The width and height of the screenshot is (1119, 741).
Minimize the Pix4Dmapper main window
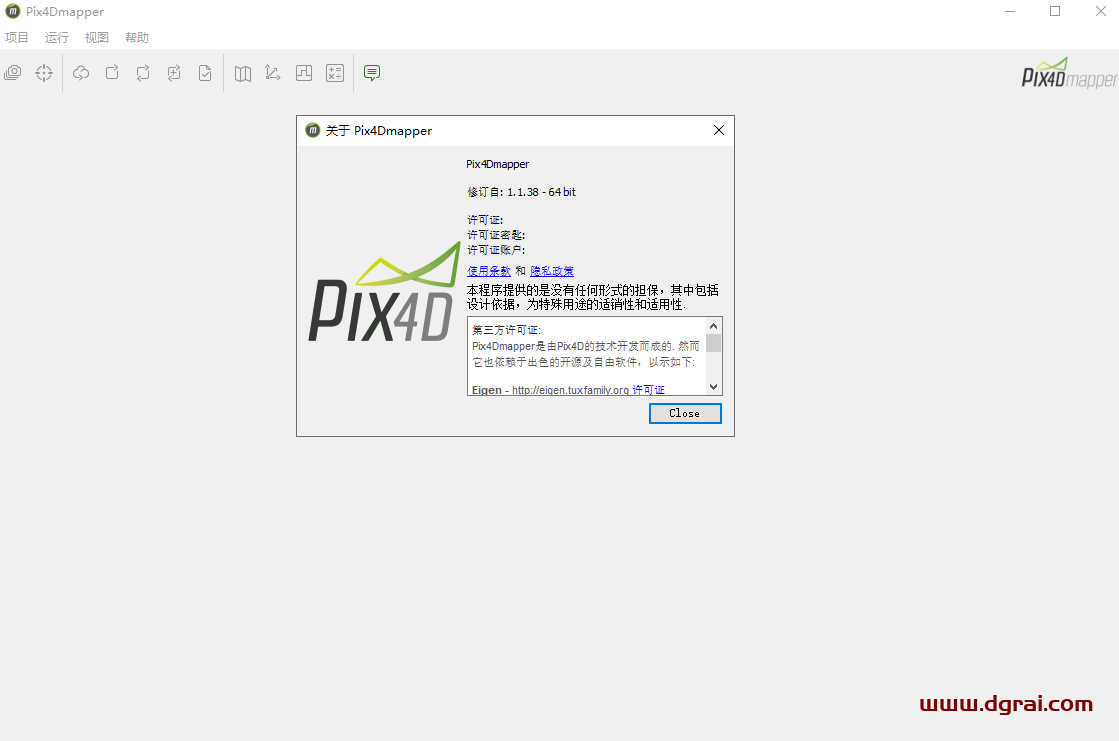[1010, 11]
